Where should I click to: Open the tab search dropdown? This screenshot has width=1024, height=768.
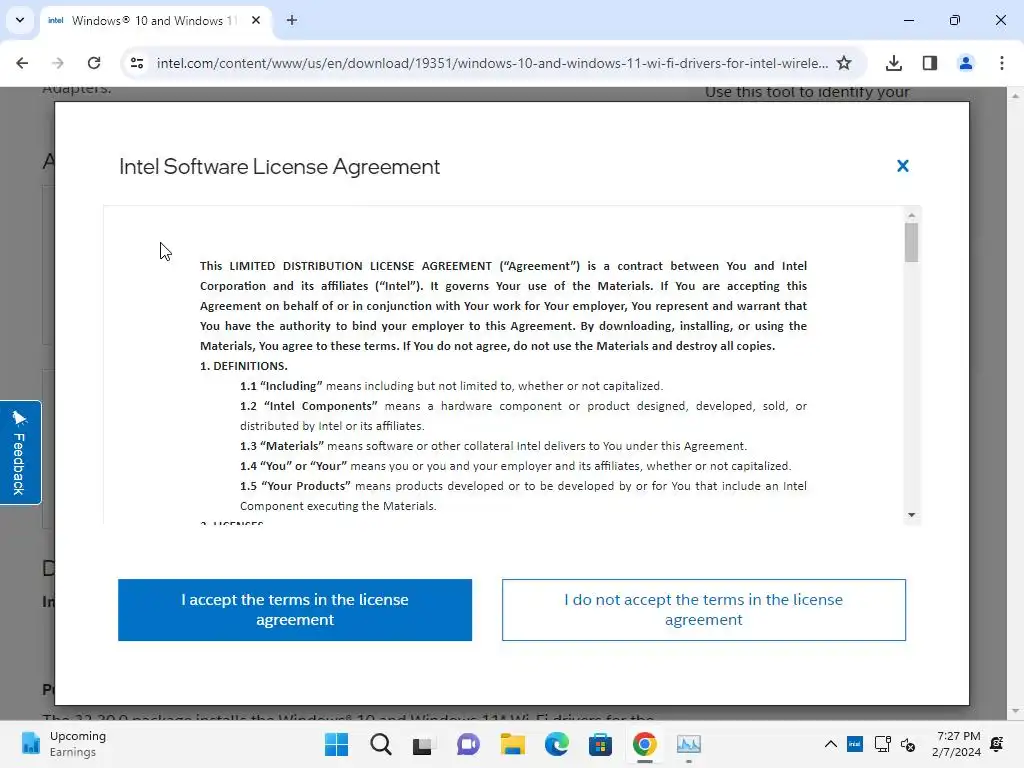tap(20, 20)
